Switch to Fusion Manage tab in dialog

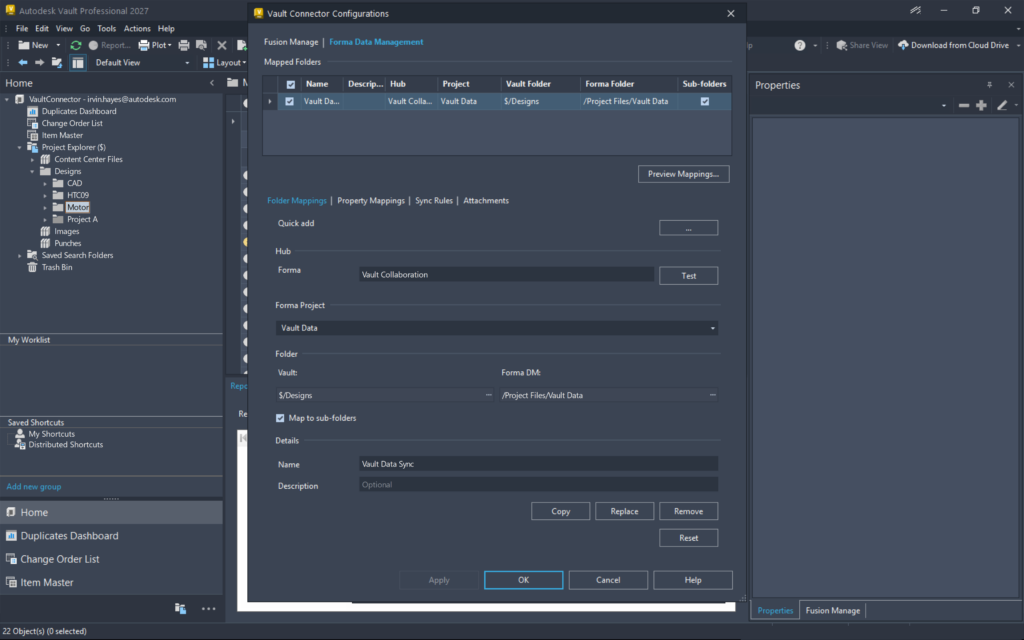(291, 42)
